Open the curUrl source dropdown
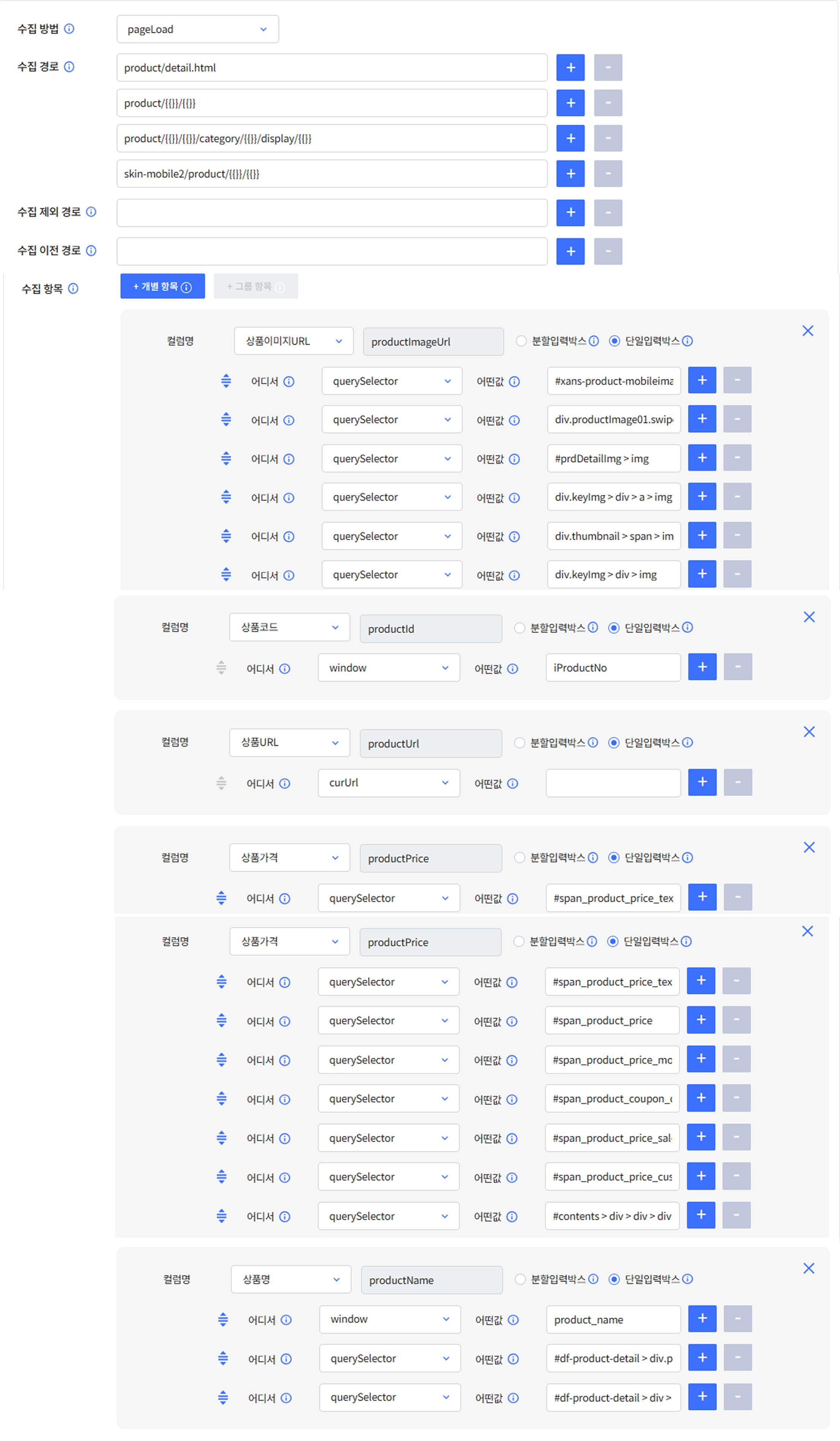Image resolution: width=840 pixels, height=1441 pixels. pyautogui.click(x=389, y=783)
